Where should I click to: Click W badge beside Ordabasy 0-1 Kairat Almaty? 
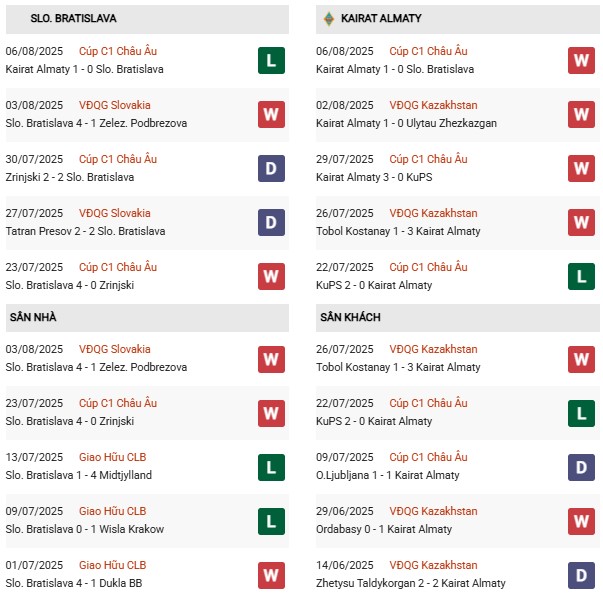pos(581,520)
